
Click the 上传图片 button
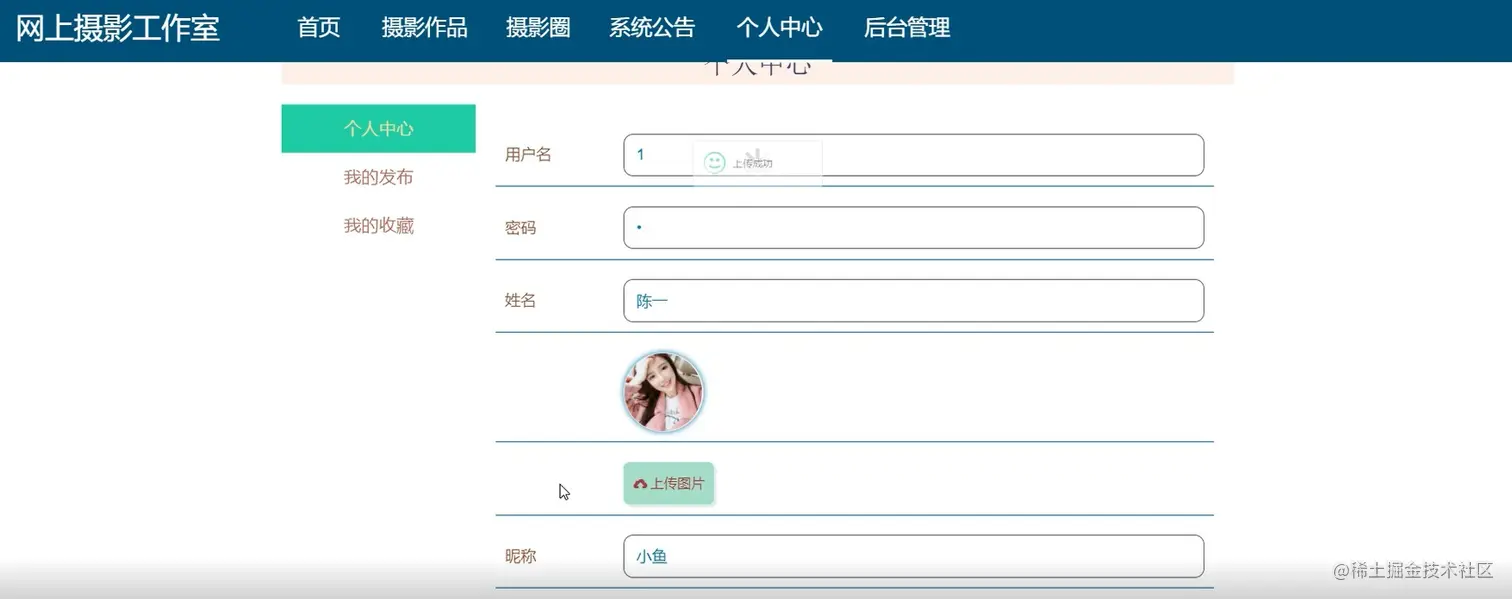(x=668, y=483)
